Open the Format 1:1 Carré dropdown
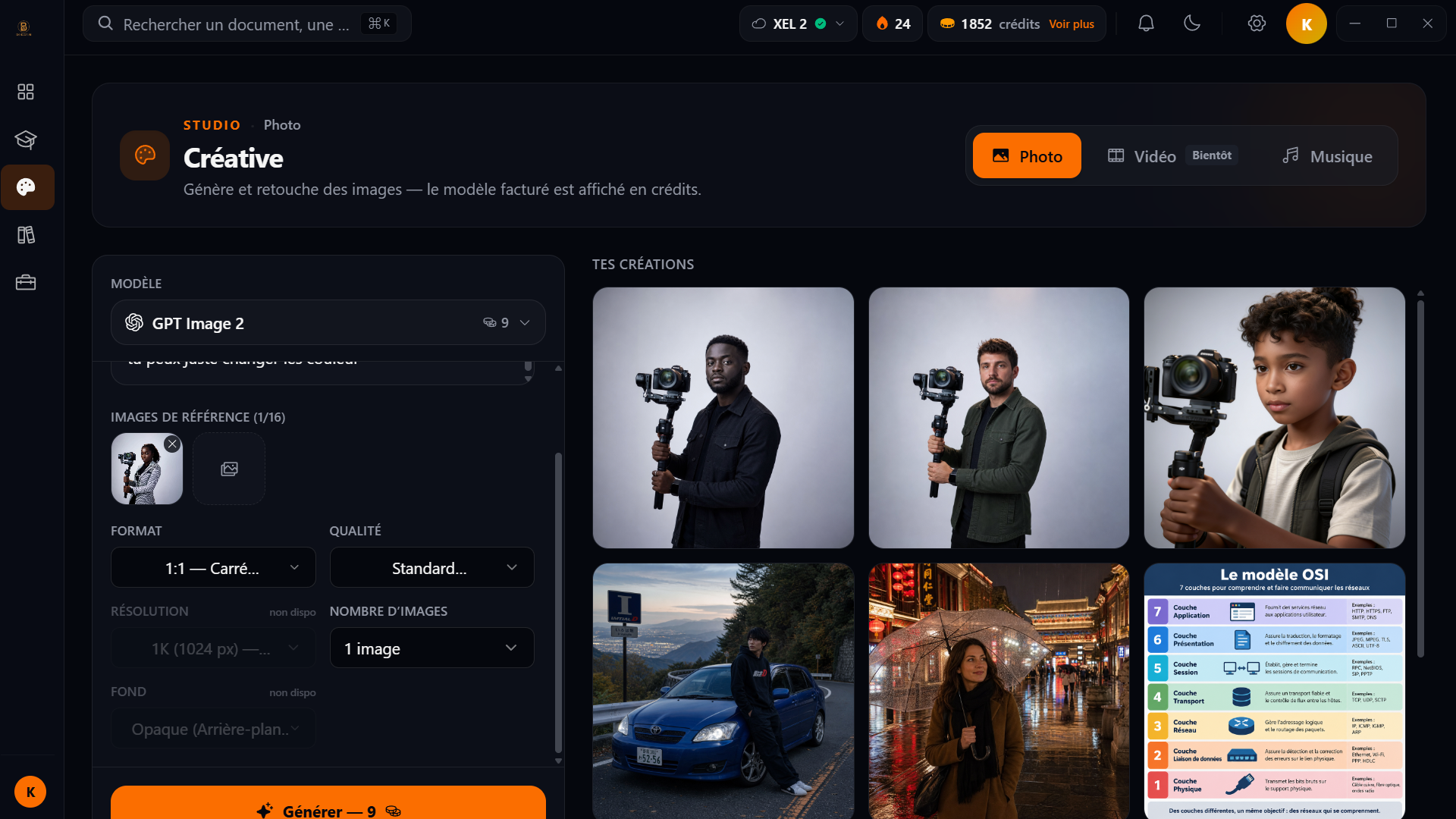The width and height of the screenshot is (1456, 819). 213,567
